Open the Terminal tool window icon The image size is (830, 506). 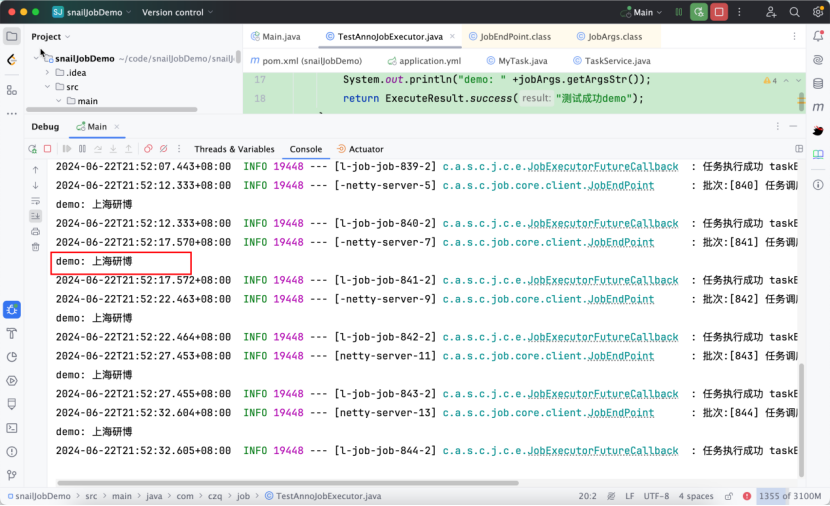pyautogui.click(x=12, y=428)
